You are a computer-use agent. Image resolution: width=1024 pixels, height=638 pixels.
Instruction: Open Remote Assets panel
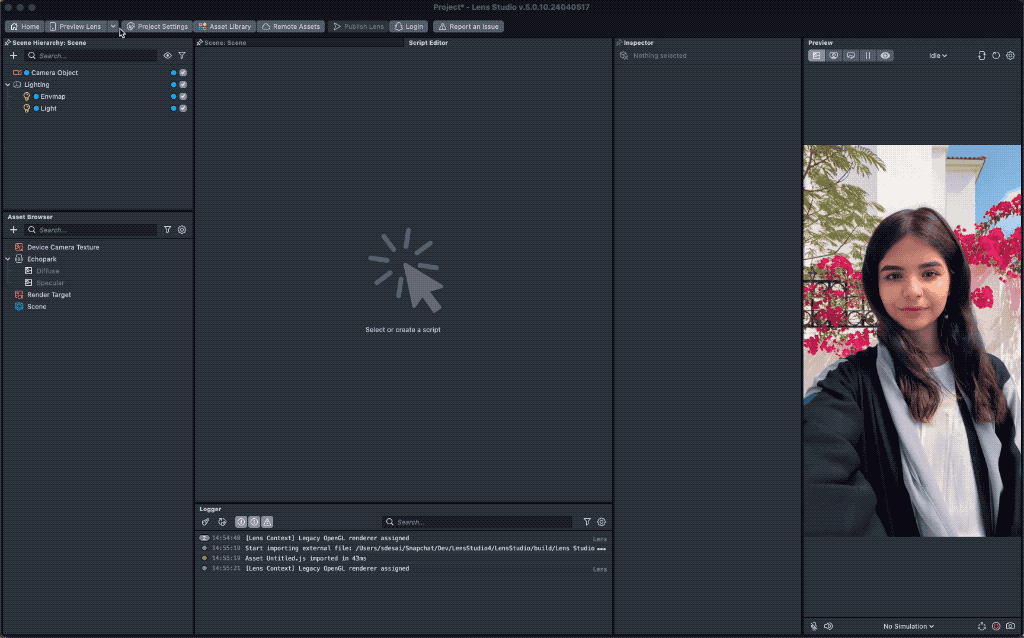point(291,26)
